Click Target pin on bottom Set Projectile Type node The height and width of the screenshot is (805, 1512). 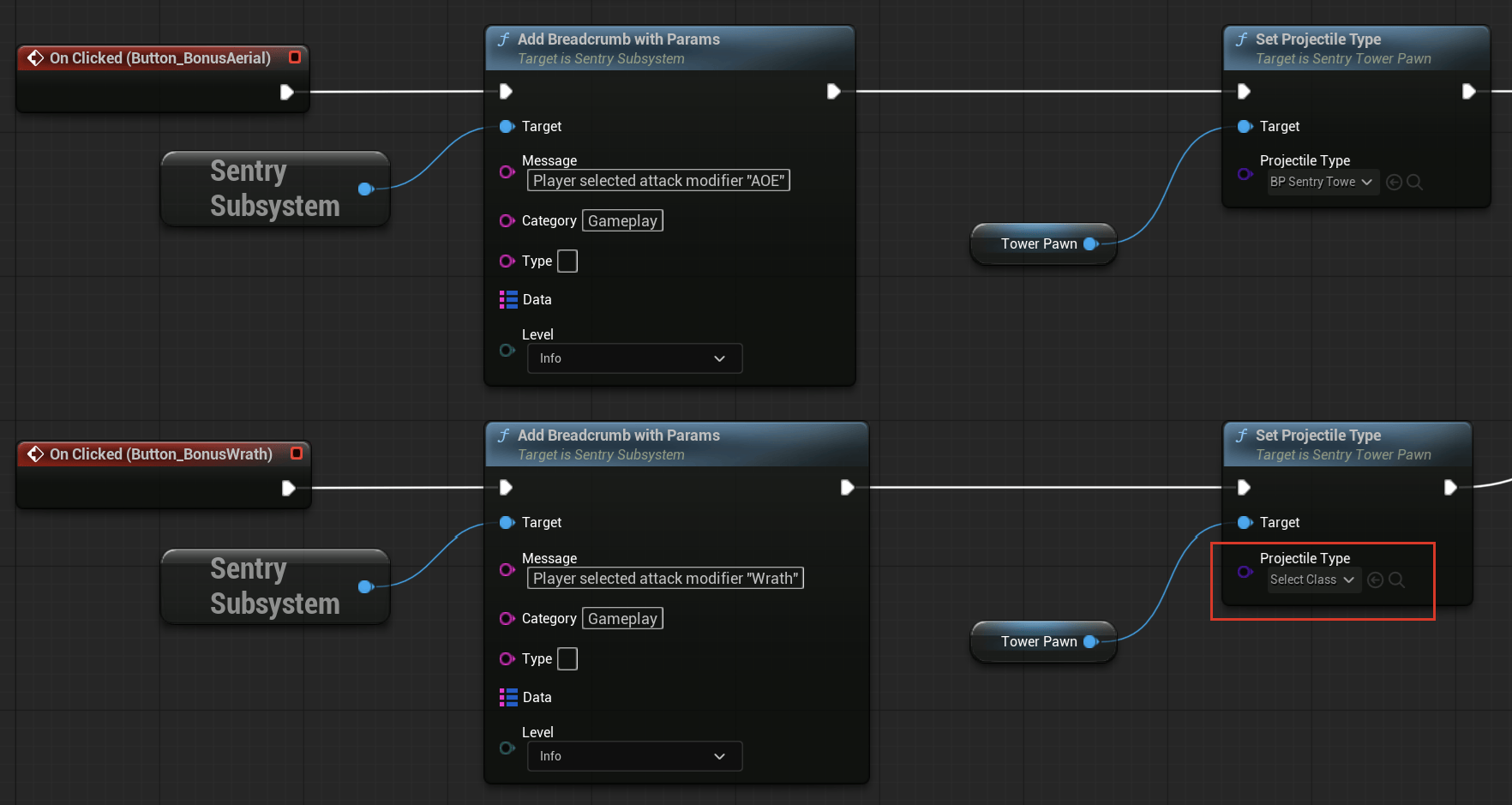point(1245,522)
